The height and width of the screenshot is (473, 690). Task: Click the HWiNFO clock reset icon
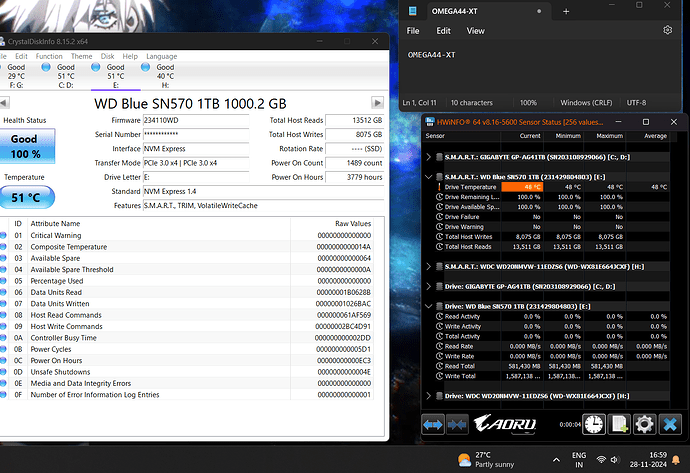click(594, 424)
